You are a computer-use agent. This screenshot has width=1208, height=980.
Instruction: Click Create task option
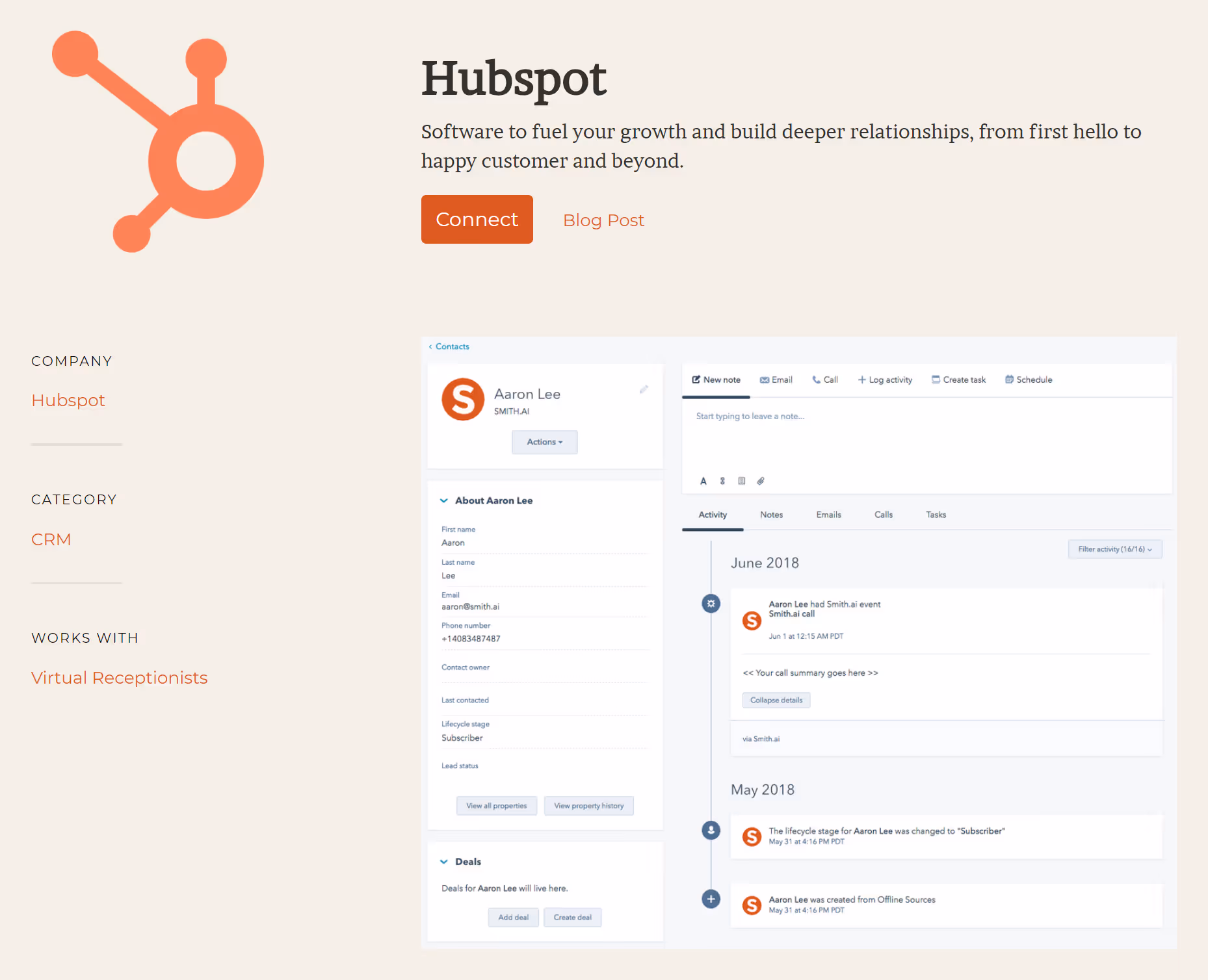(x=959, y=380)
